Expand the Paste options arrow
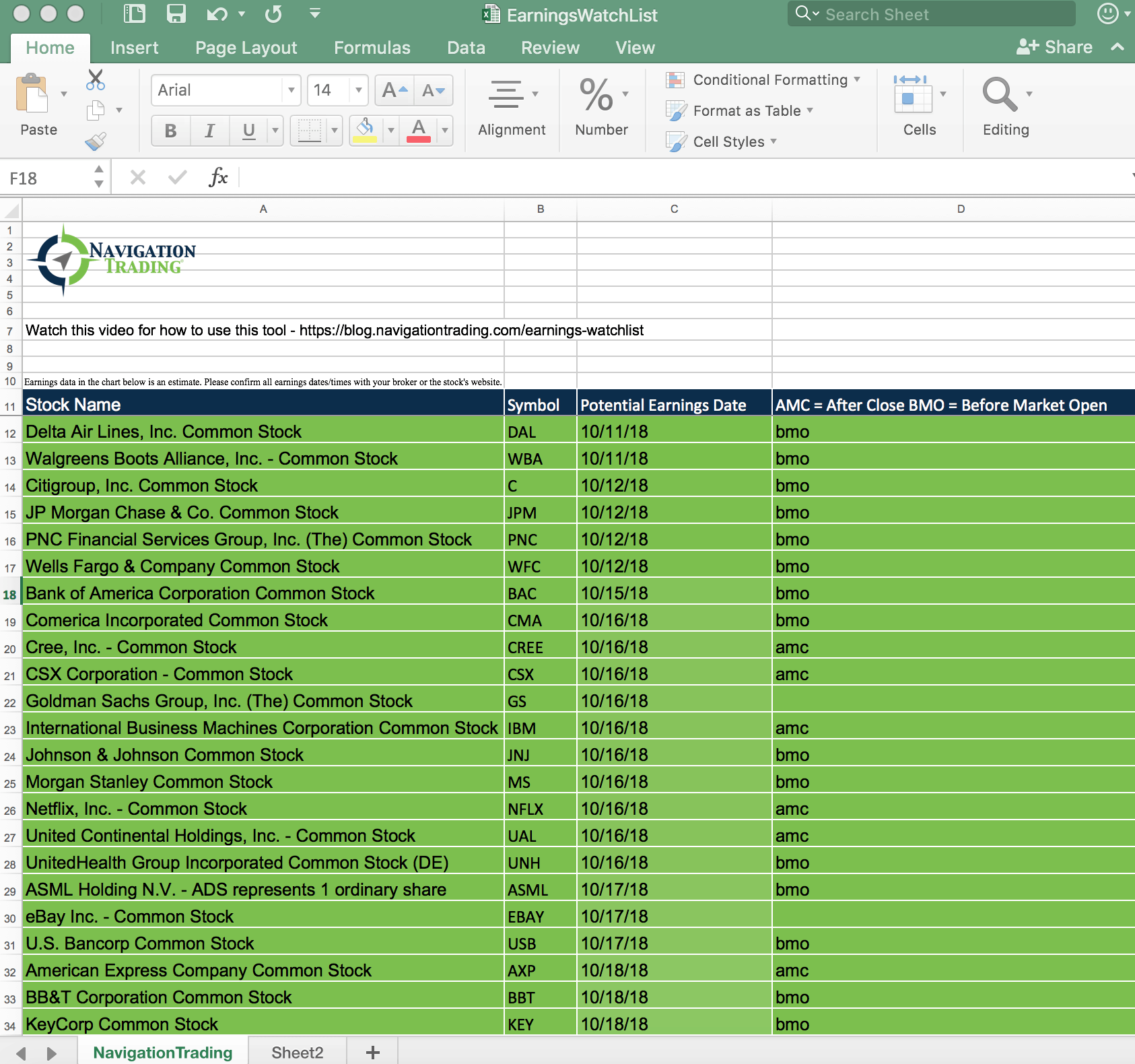The image size is (1135, 1064). point(64,94)
